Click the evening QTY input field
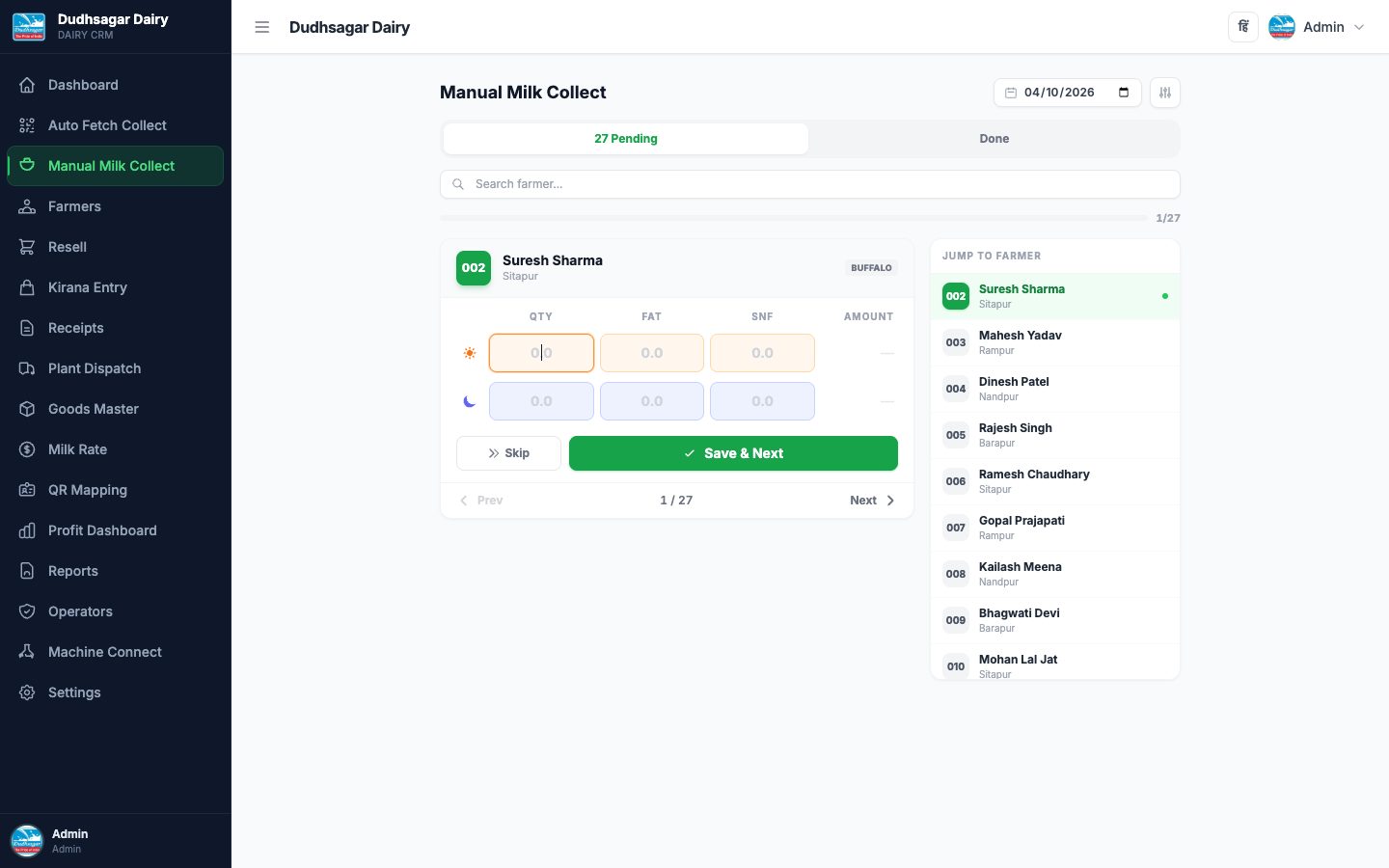 (x=541, y=401)
